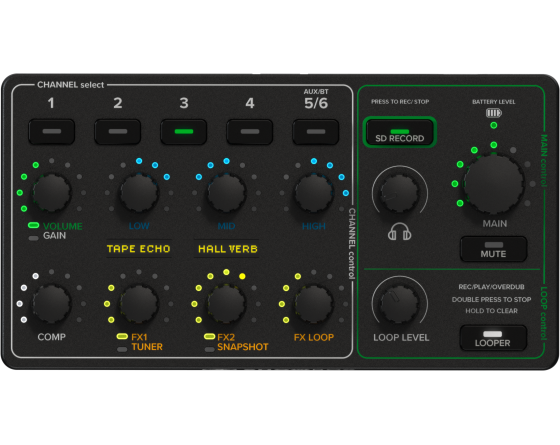Click the green VOLUME indicator LED

(34, 225)
